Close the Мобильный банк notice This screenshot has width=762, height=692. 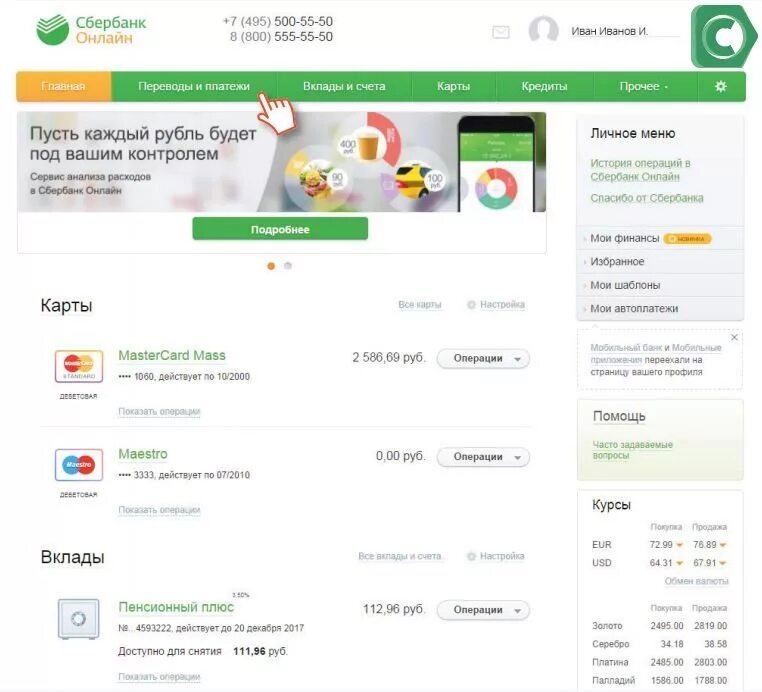pos(734,337)
